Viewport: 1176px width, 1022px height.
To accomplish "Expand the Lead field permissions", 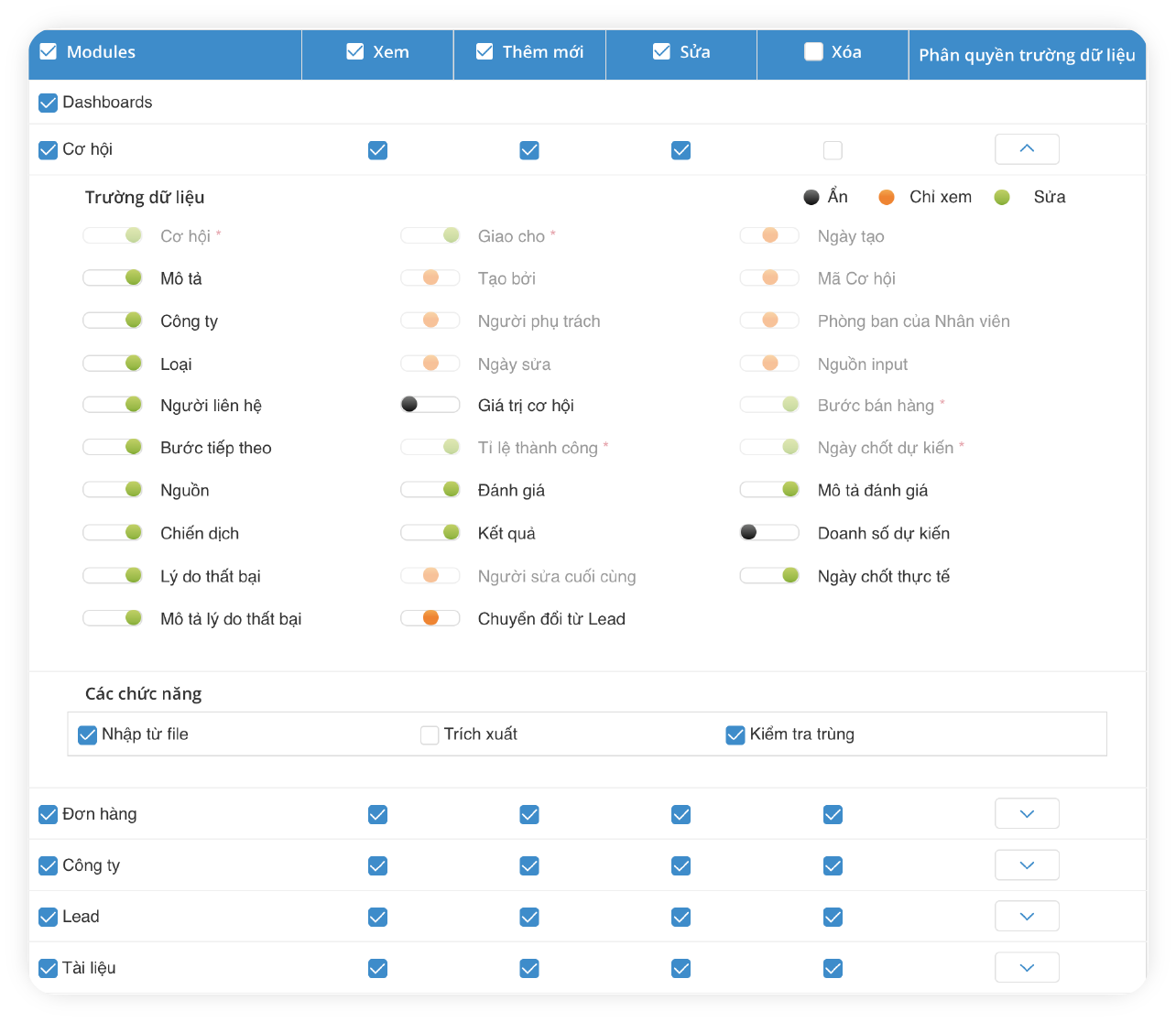I will (x=1027, y=917).
